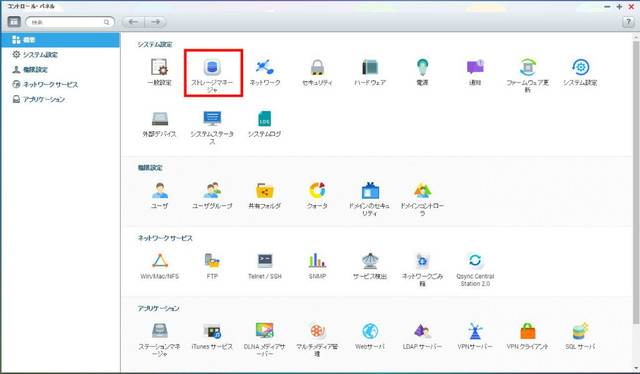Image resolution: width=640 pixels, height=374 pixels.
Task: Maximize the control panel window
Action: tap(620, 7)
